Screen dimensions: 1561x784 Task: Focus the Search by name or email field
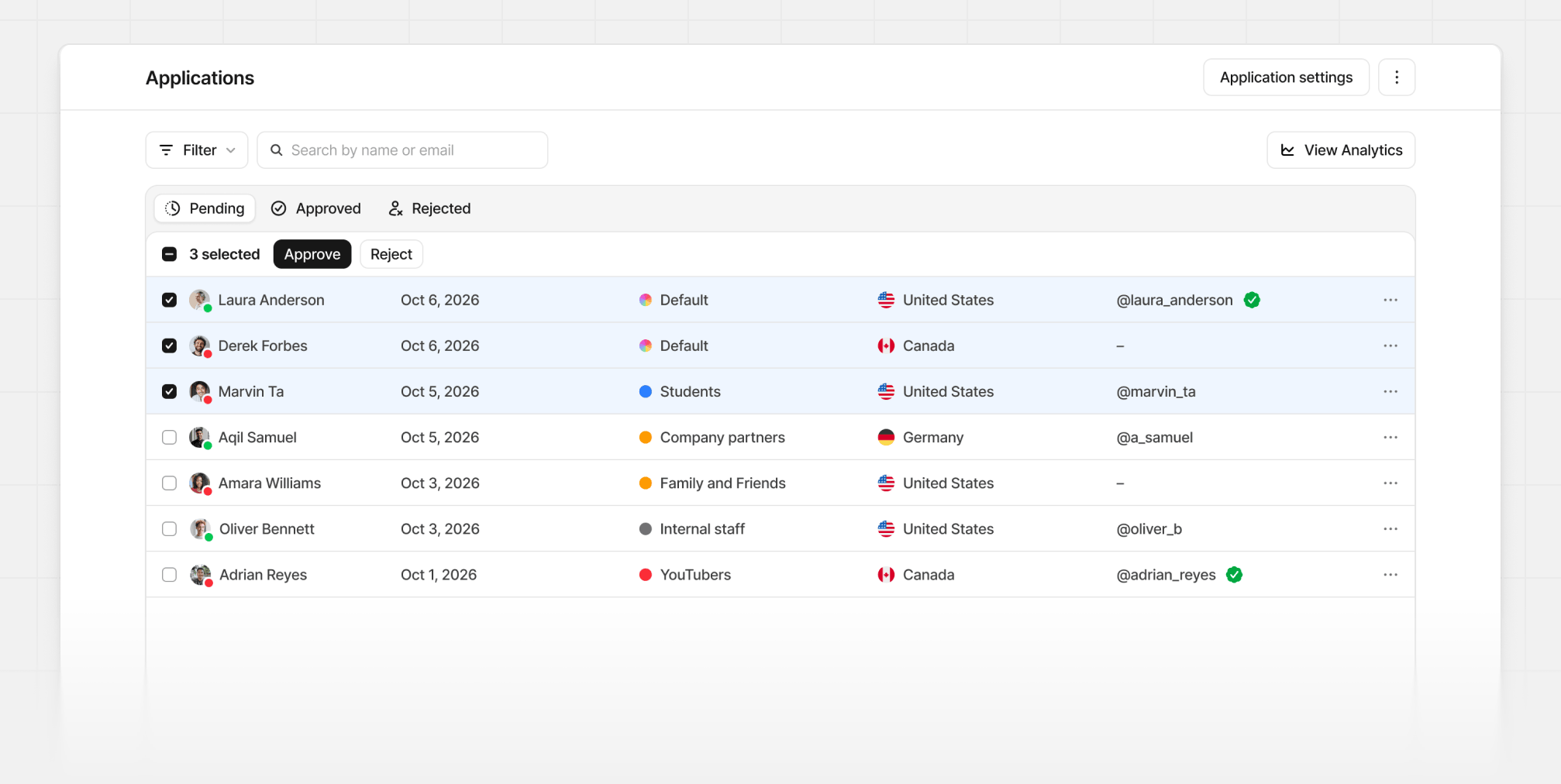402,150
